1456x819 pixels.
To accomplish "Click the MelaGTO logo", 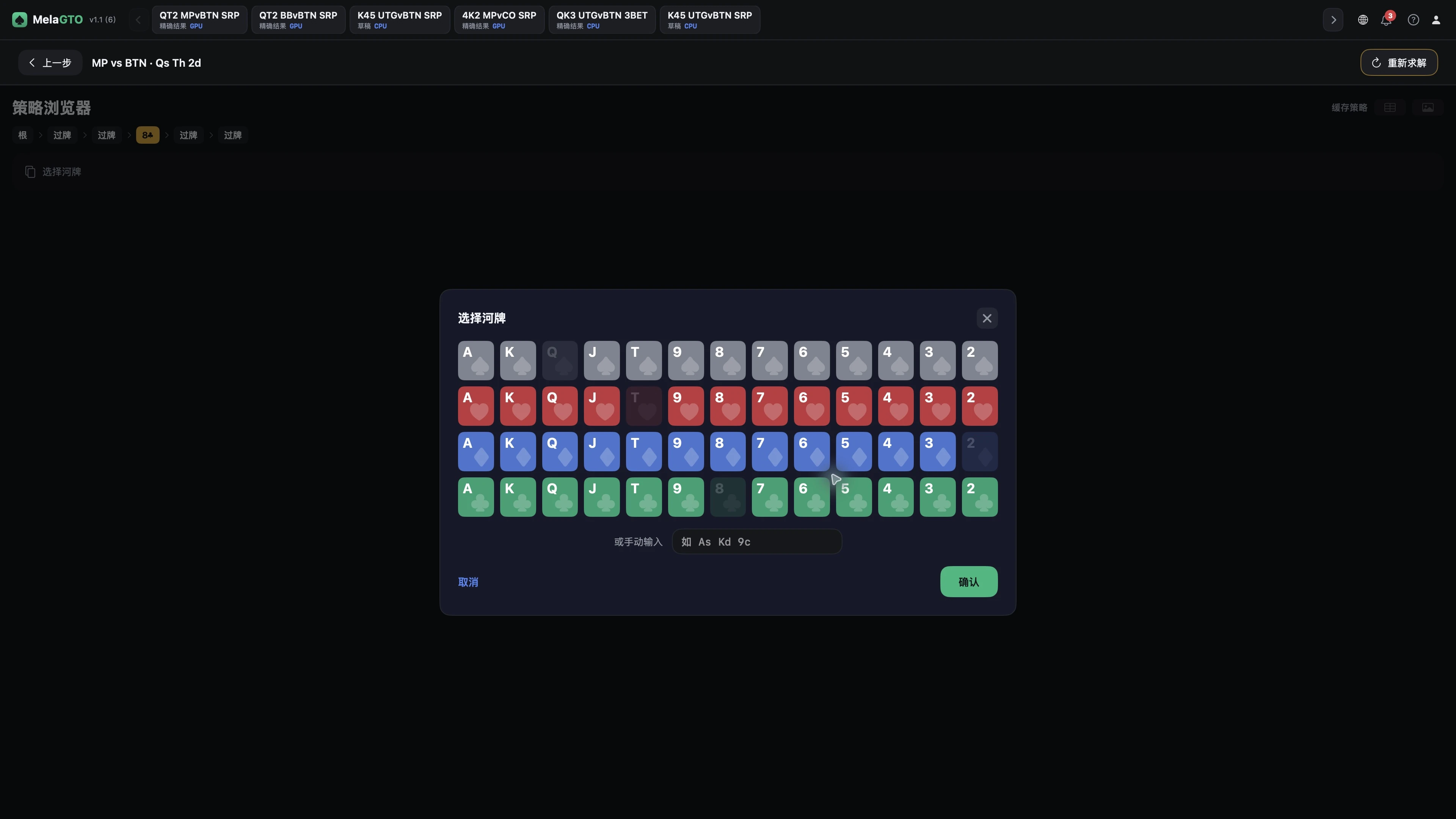I will tap(47, 20).
